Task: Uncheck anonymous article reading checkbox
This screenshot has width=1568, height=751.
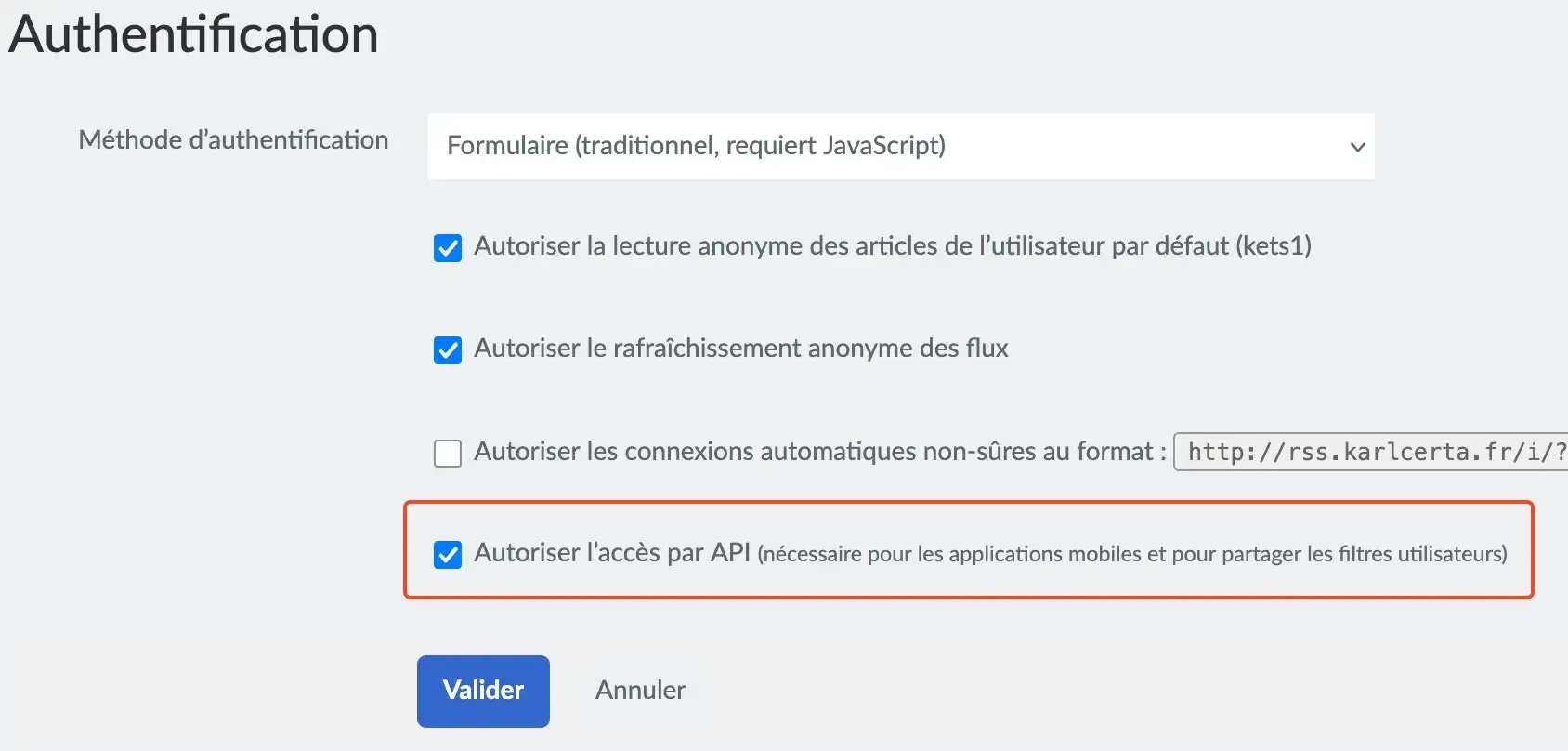Action: 448,248
